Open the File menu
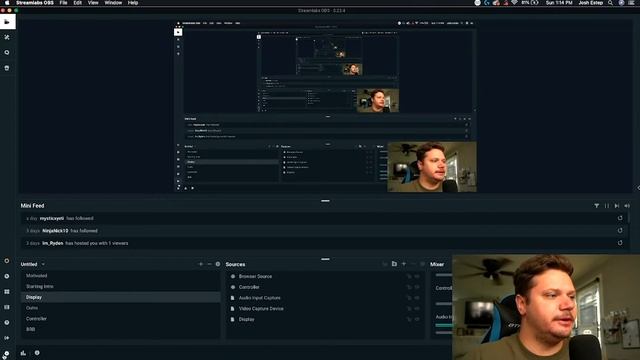This screenshot has width=640, height=360. 63,3
